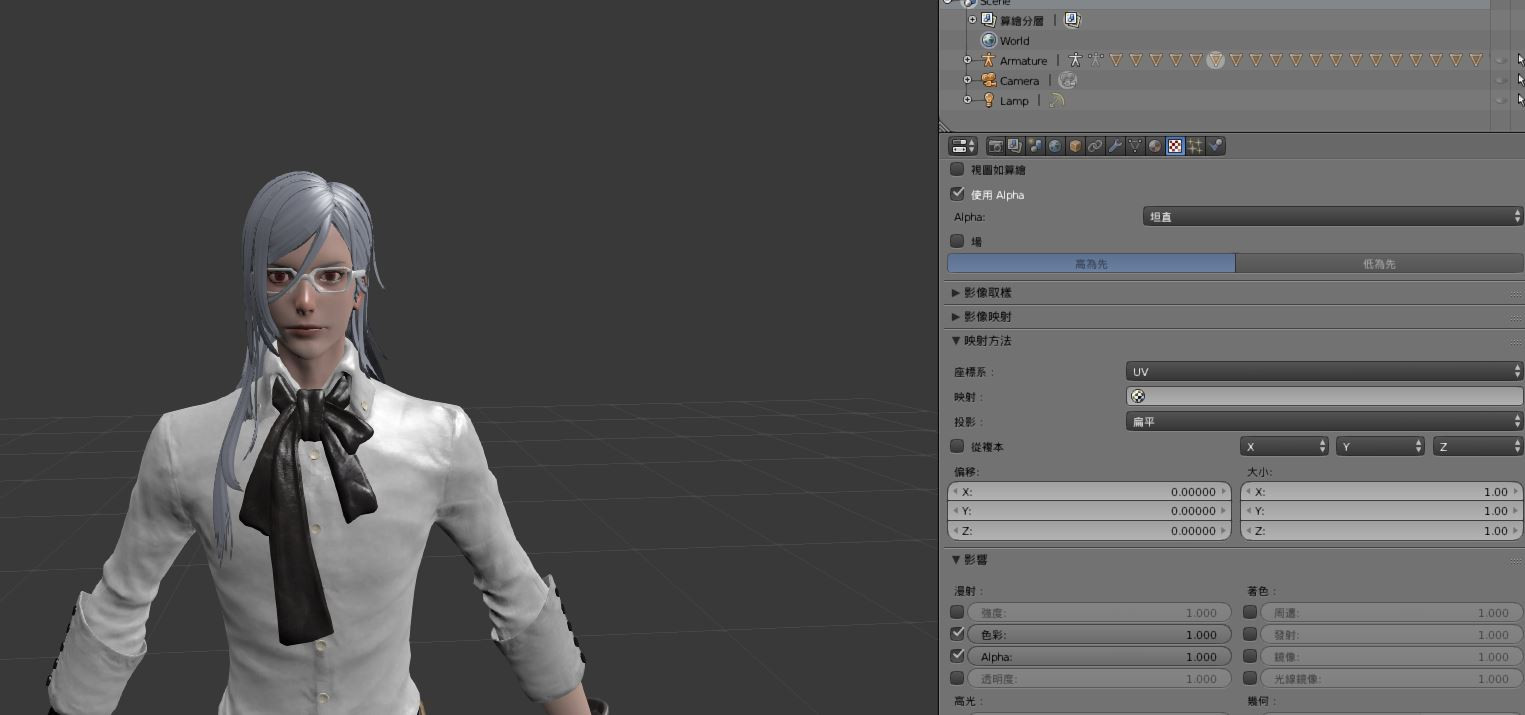Viewport: 1525px width, 715px height.
Task: Click the editor type selector button
Action: tap(963, 146)
